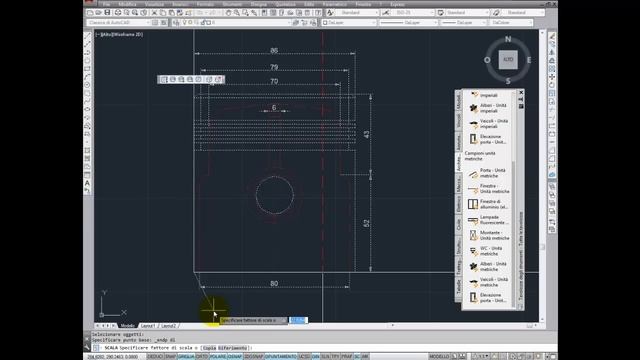The image size is (640, 360).
Task: Click the ALTO face of ViewCube
Action: [508, 60]
